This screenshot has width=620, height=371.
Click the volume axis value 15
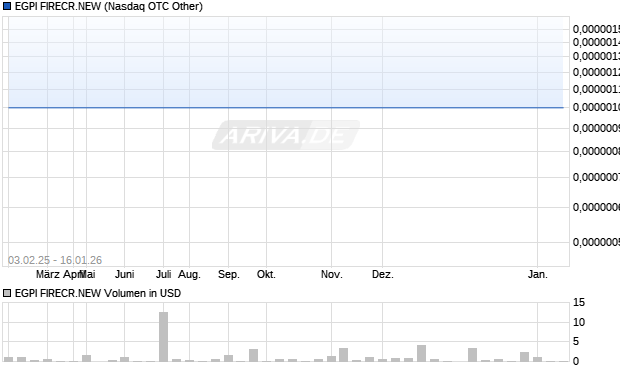578,303
